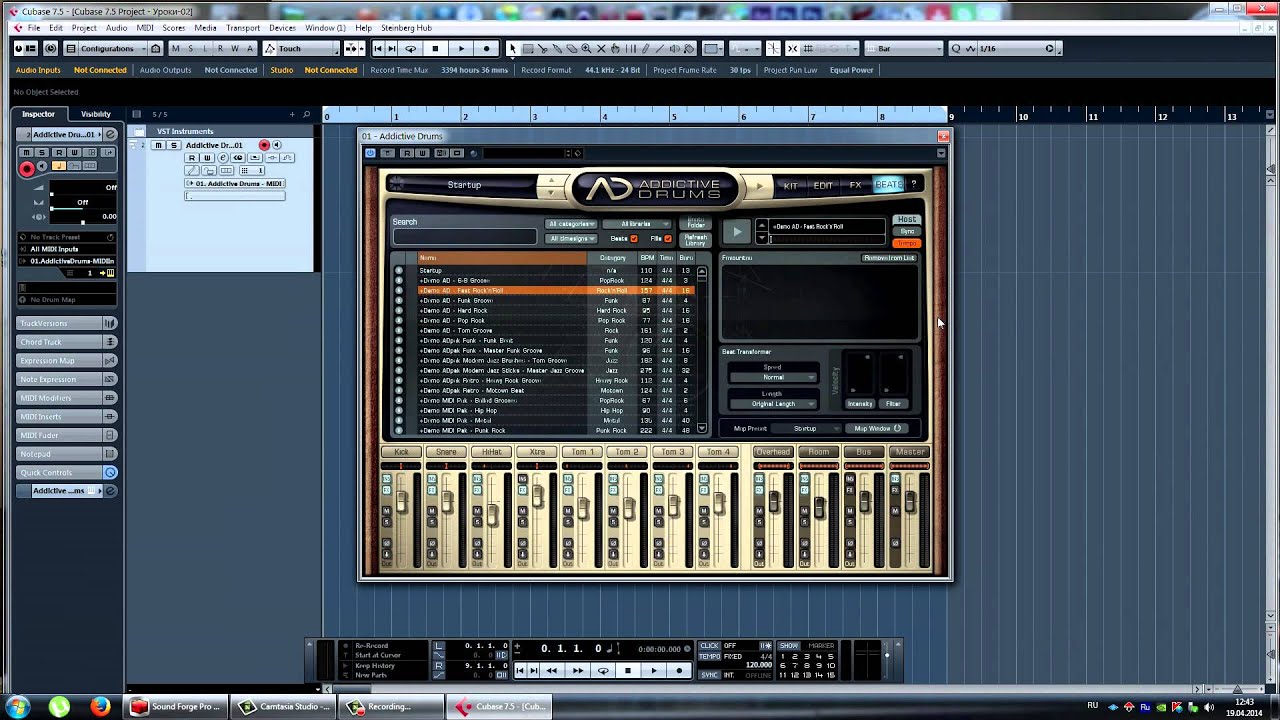This screenshot has height=720, width=1280.
Task: Click Stop in the transport panel
Action: pyautogui.click(x=628, y=671)
